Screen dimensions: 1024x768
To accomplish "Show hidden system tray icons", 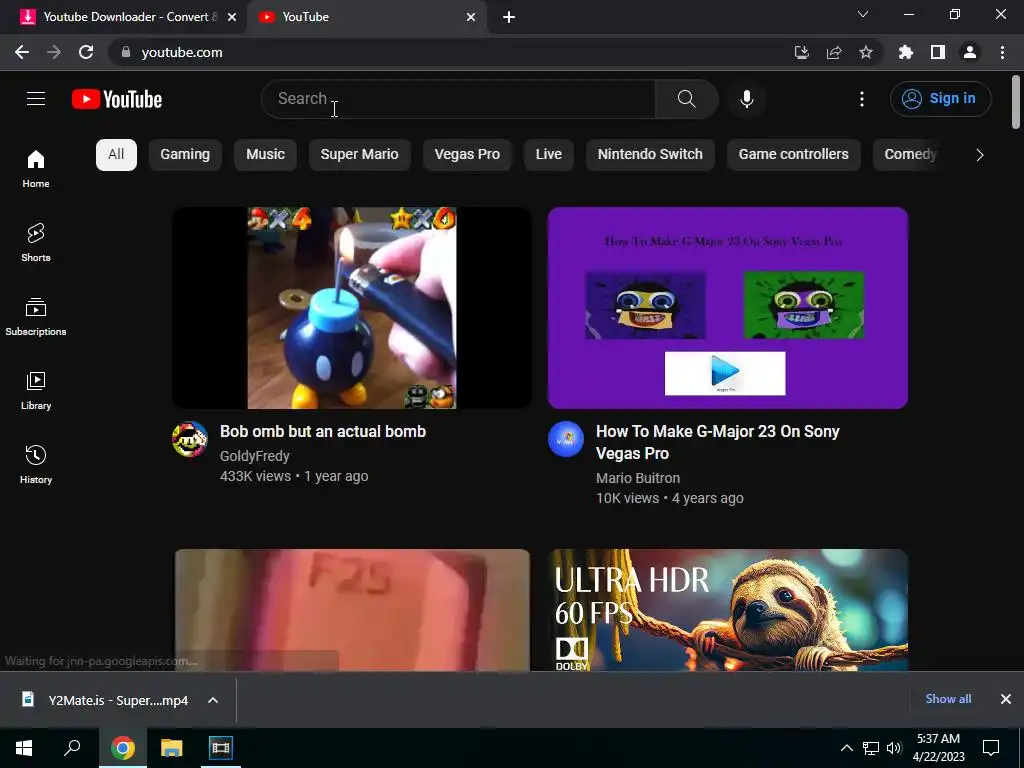I will (x=846, y=748).
